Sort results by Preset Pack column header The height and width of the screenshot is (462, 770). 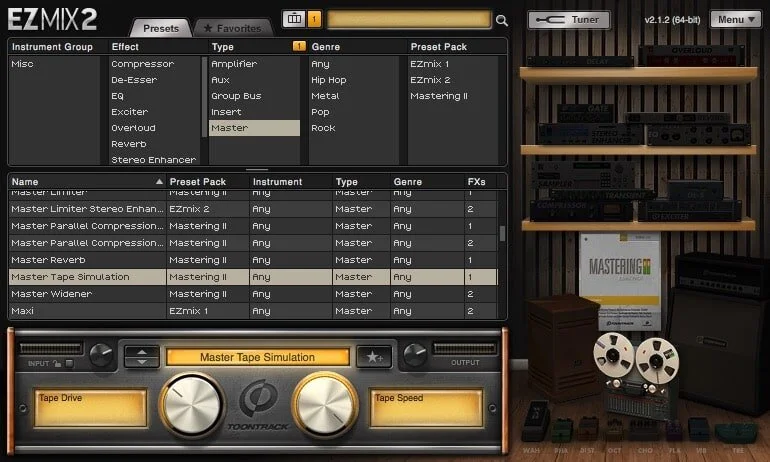pyautogui.click(x=208, y=182)
